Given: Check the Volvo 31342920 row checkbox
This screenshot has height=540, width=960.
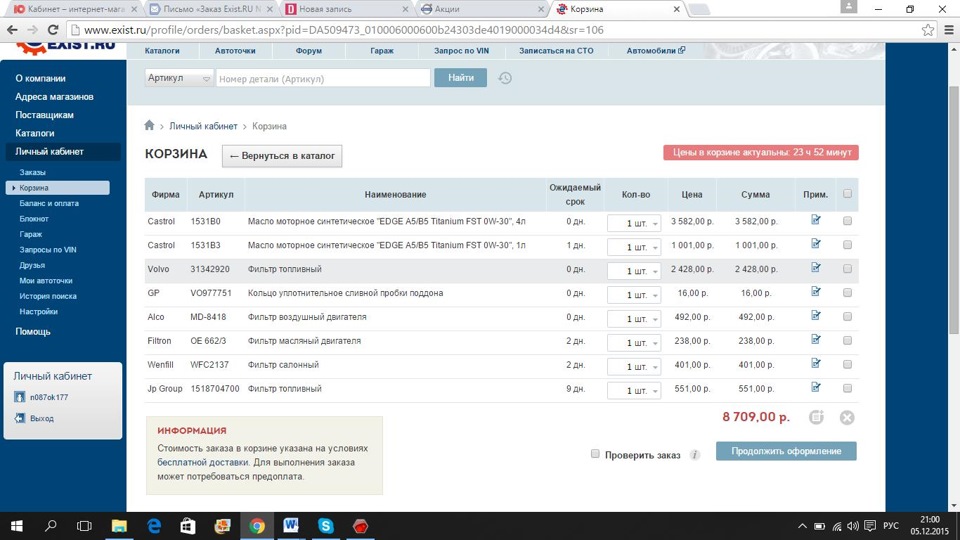Looking at the screenshot, I should coord(847,268).
